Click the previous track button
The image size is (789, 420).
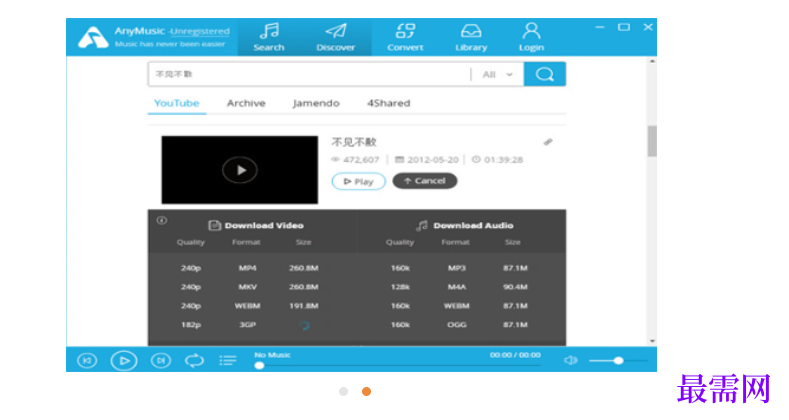tap(87, 361)
